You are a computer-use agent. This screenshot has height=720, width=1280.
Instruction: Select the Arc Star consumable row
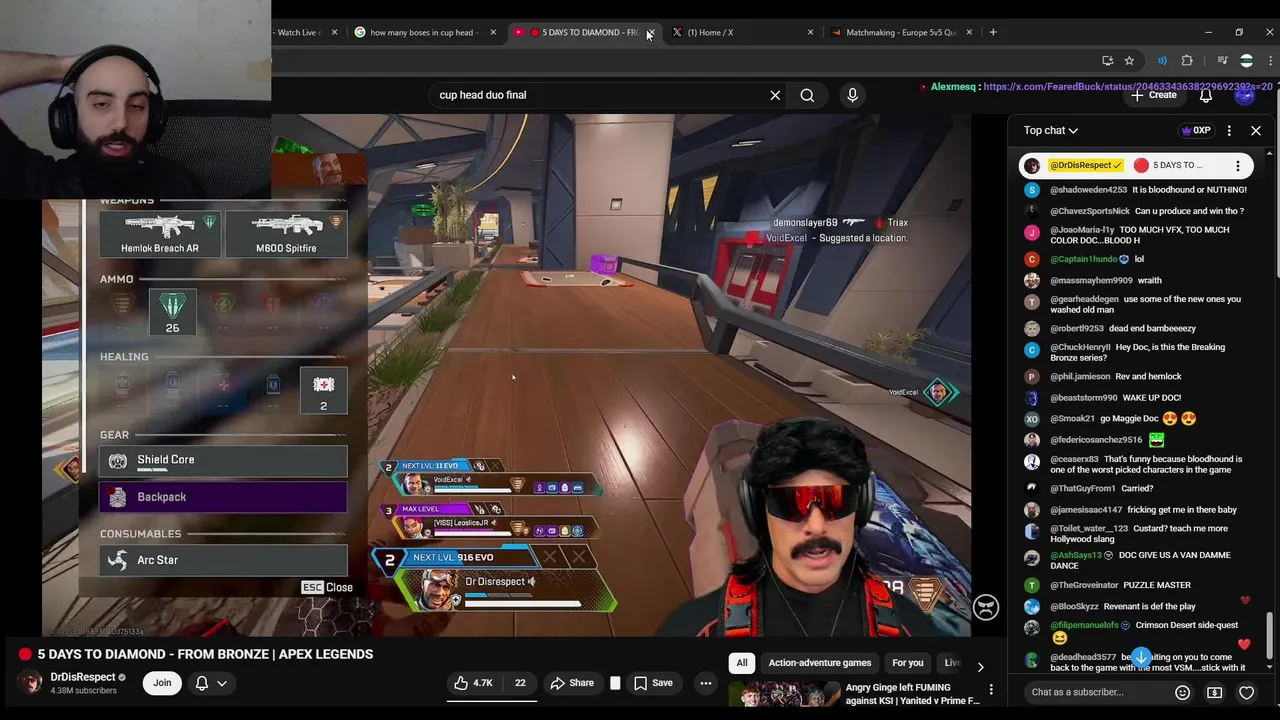[223, 560]
